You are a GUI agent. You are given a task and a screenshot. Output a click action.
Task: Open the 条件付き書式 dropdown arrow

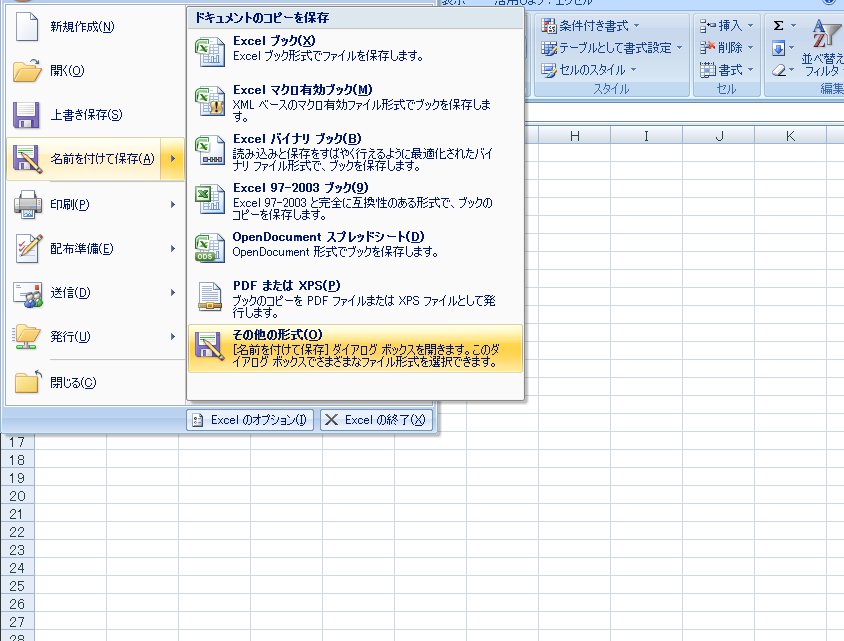[x=636, y=26]
